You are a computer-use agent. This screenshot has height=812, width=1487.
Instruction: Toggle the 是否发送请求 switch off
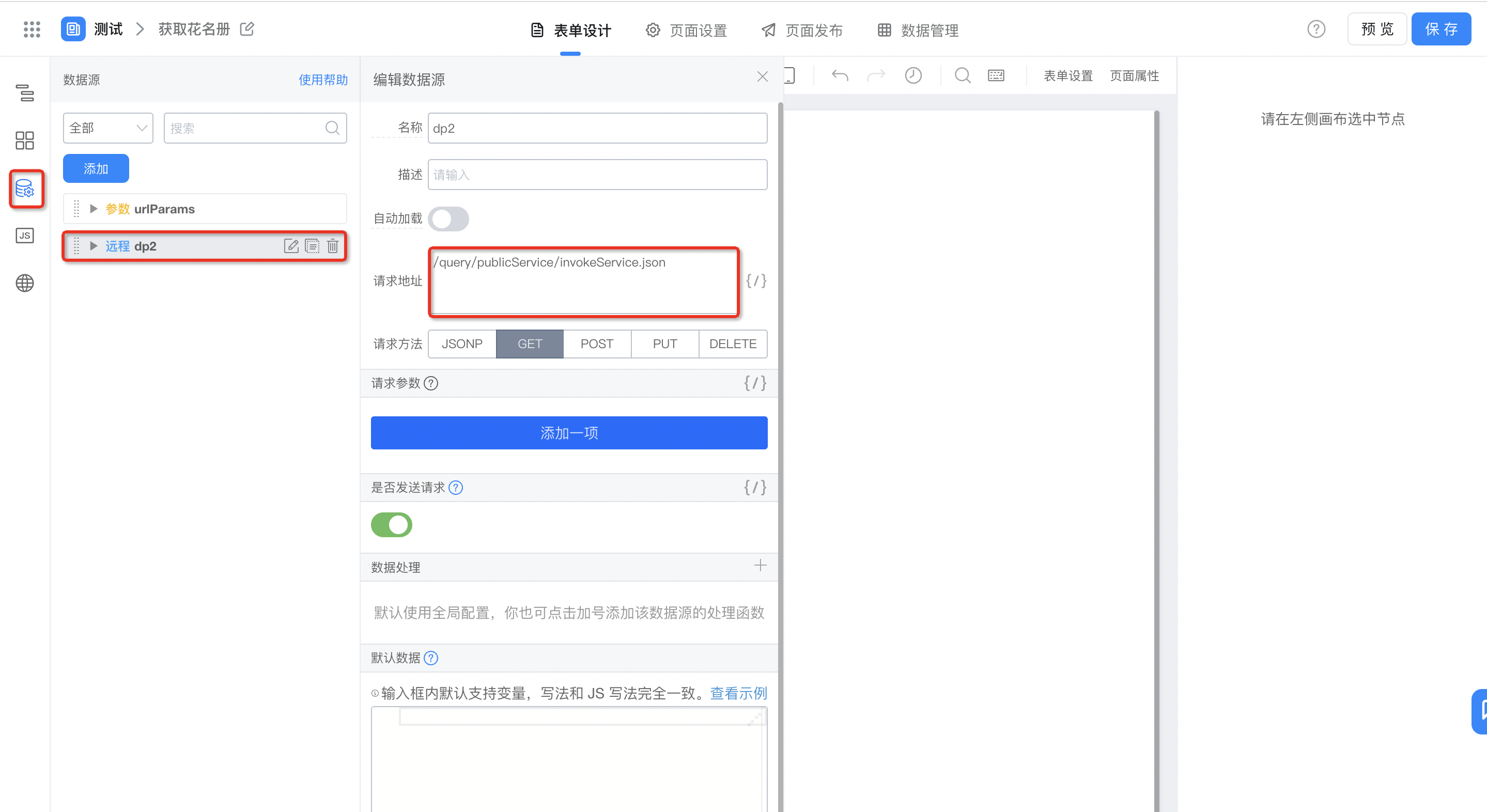pos(391,525)
